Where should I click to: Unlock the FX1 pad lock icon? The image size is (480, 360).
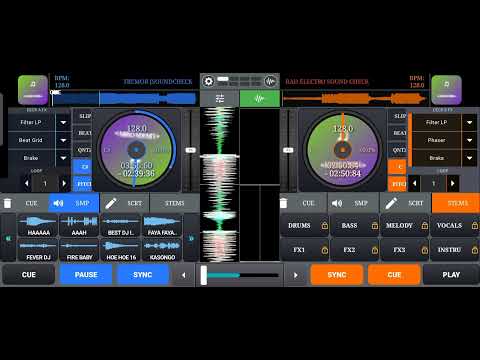324,250
